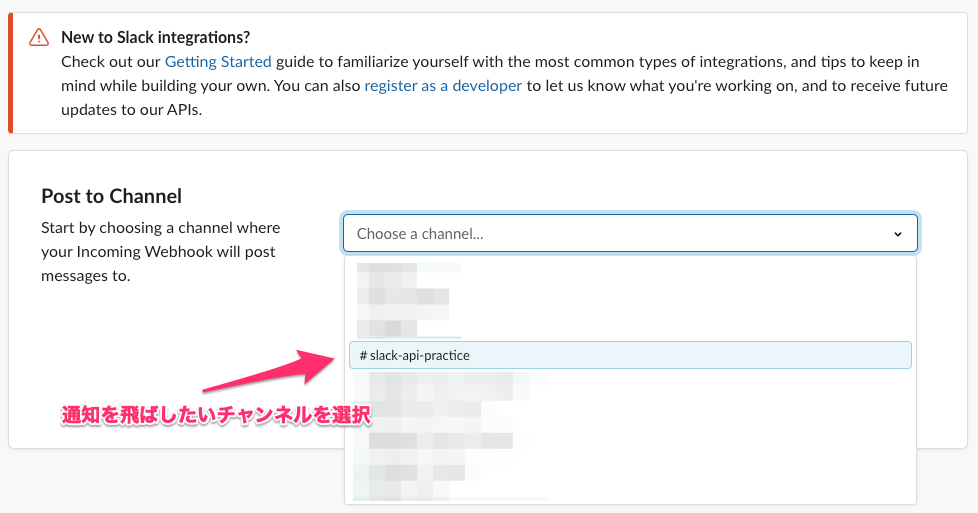Click the New to Slack integrations heading

pyautogui.click(x=155, y=37)
